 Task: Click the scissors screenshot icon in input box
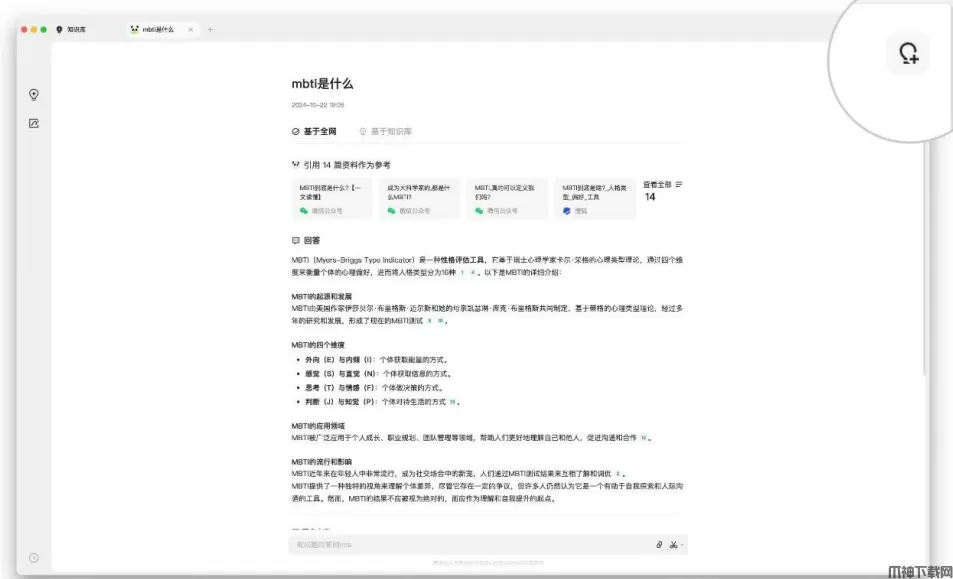click(x=673, y=544)
